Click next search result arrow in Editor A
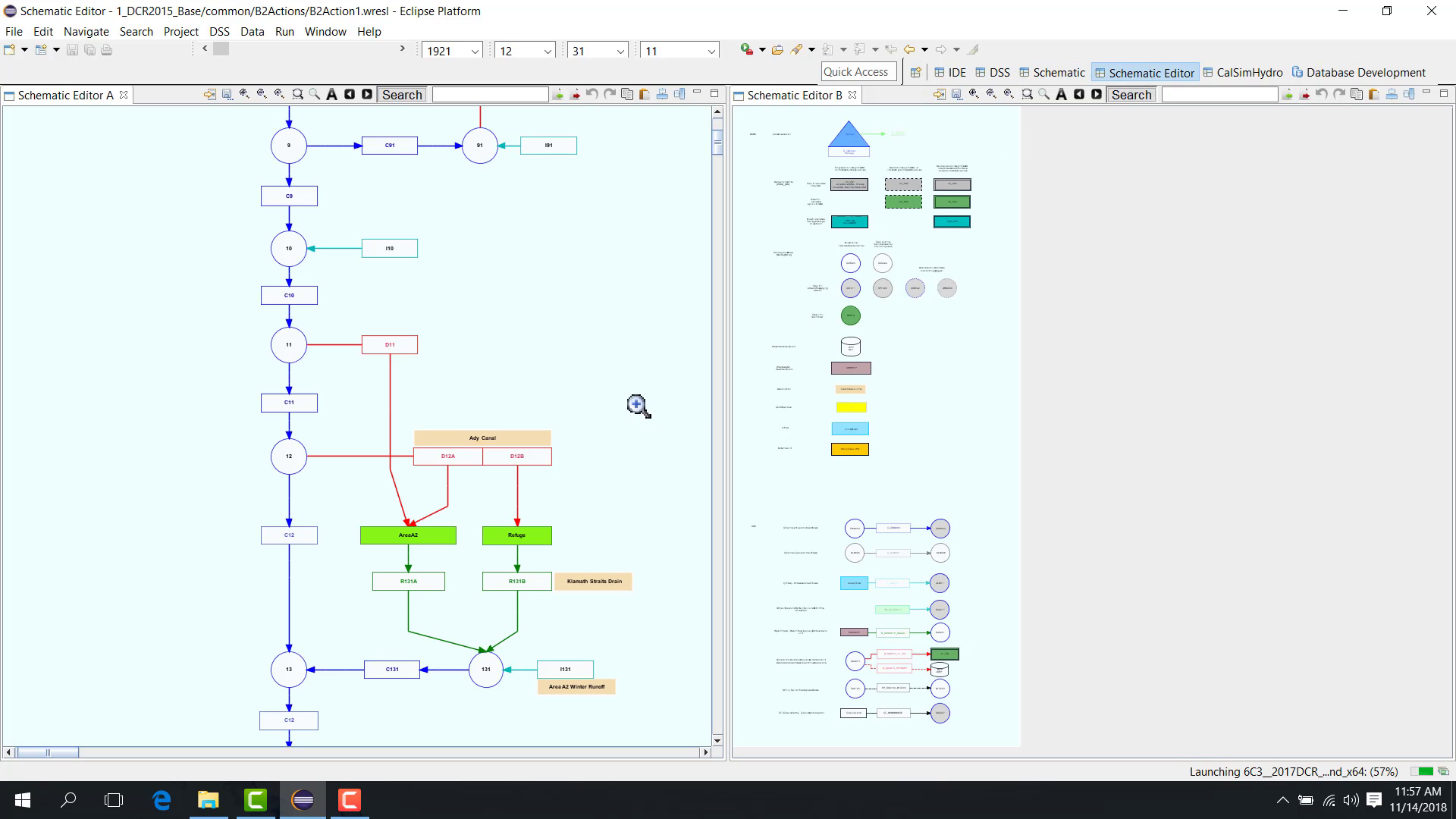The image size is (1456, 819). (x=367, y=95)
